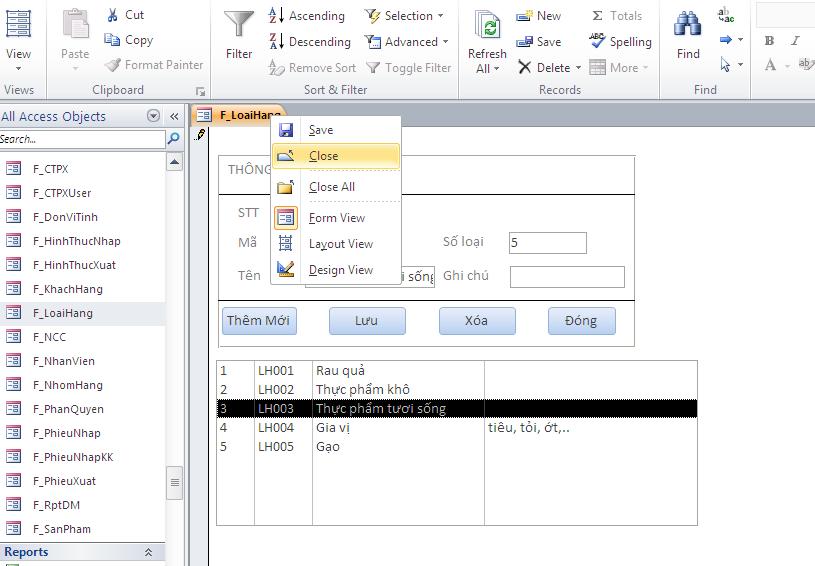
Task: Toggle Italic text formatting
Action: click(795, 41)
